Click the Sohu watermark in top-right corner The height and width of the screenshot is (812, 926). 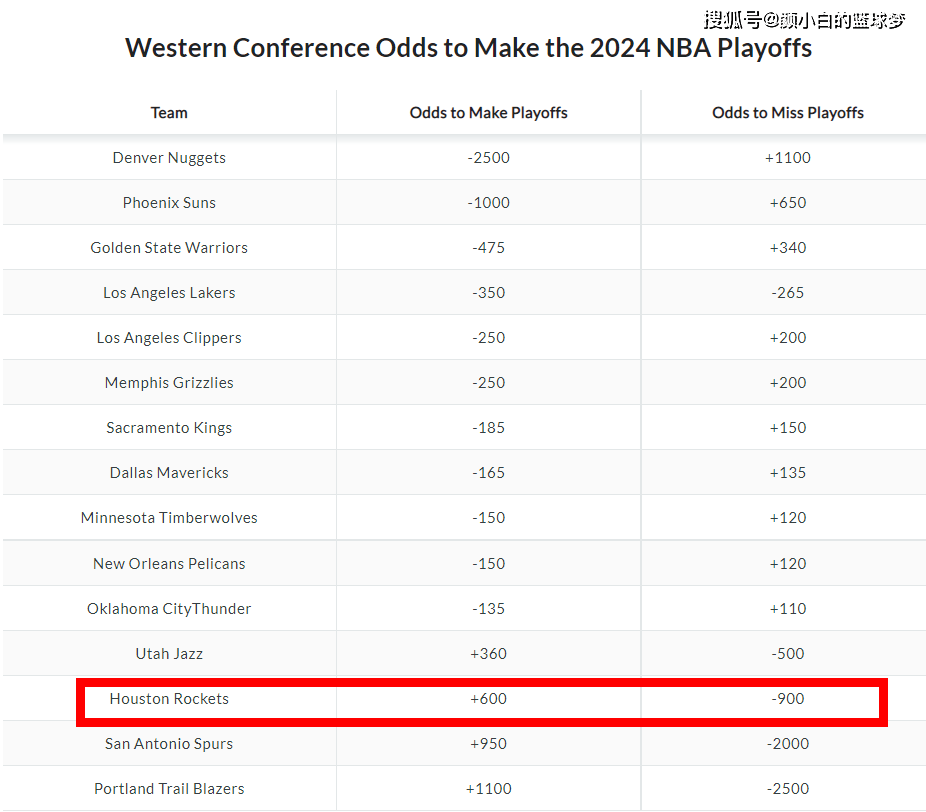[x=804, y=19]
